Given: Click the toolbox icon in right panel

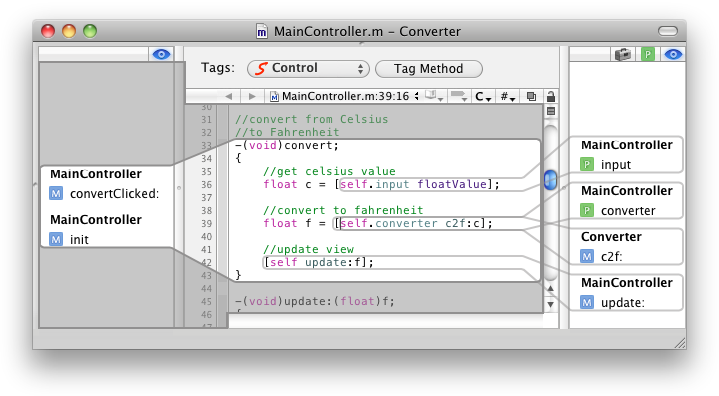Looking at the screenshot, I should [x=623, y=55].
